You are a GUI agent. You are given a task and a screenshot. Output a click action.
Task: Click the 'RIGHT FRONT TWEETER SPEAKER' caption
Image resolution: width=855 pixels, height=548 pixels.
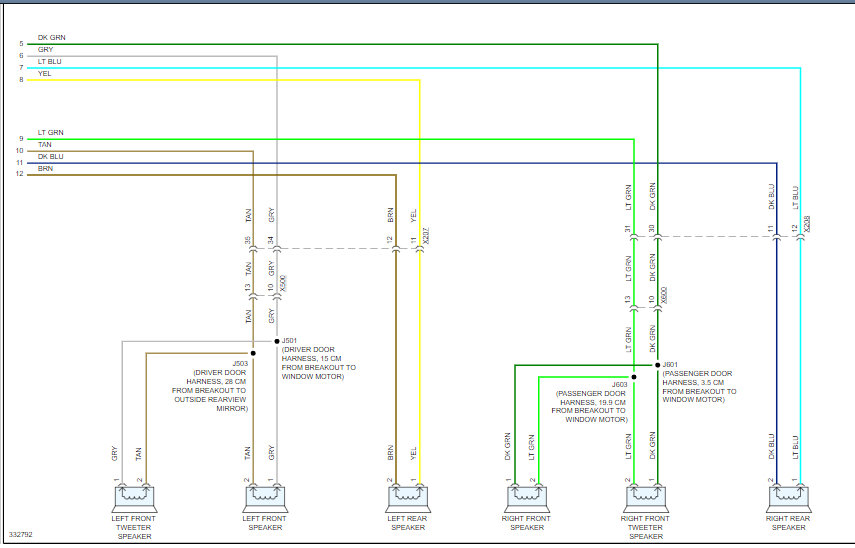[646, 528]
